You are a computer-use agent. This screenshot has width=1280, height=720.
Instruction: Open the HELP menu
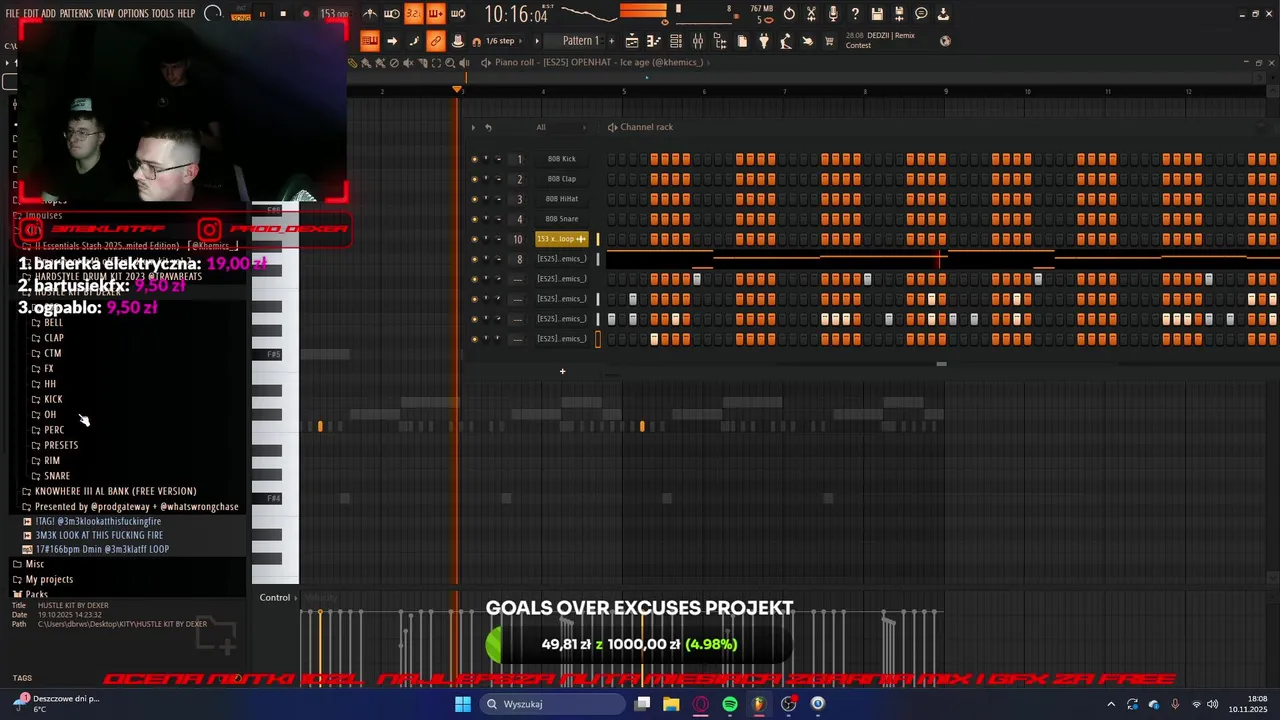point(187,13)
